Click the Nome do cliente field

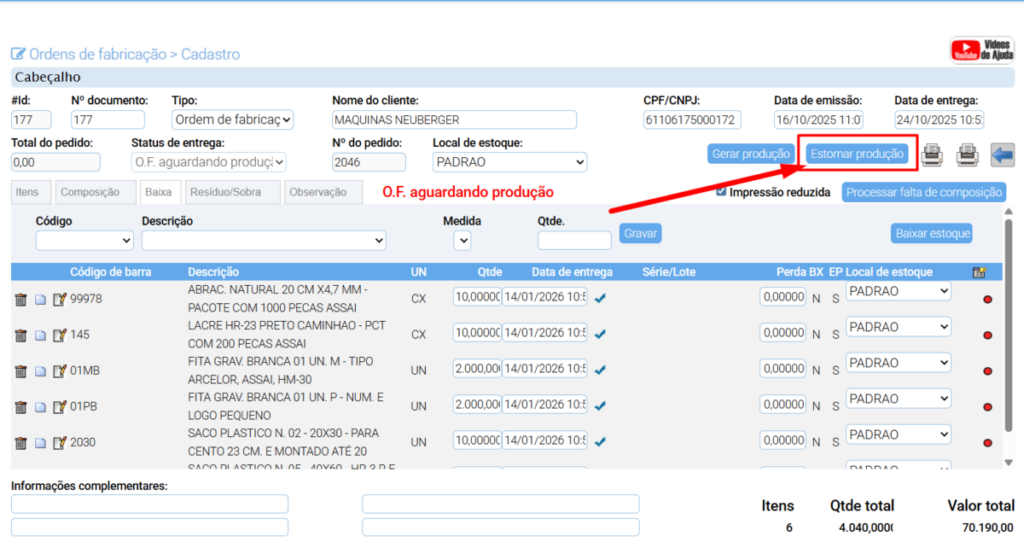tap(454, 120)
